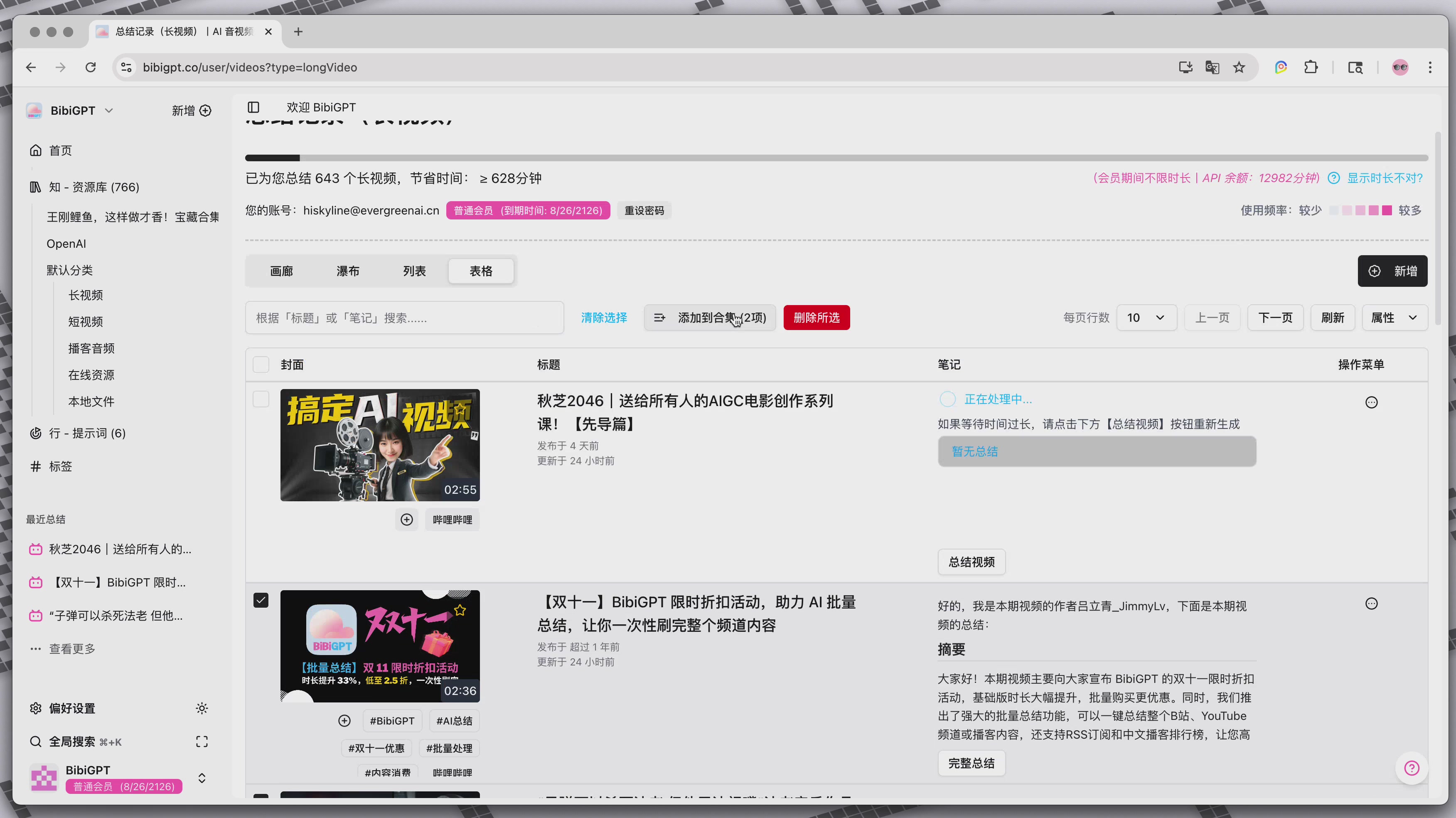Expand the BibiGPT workspace chevron
Screen dimensions: 1456x818
(x=109, y=111)
